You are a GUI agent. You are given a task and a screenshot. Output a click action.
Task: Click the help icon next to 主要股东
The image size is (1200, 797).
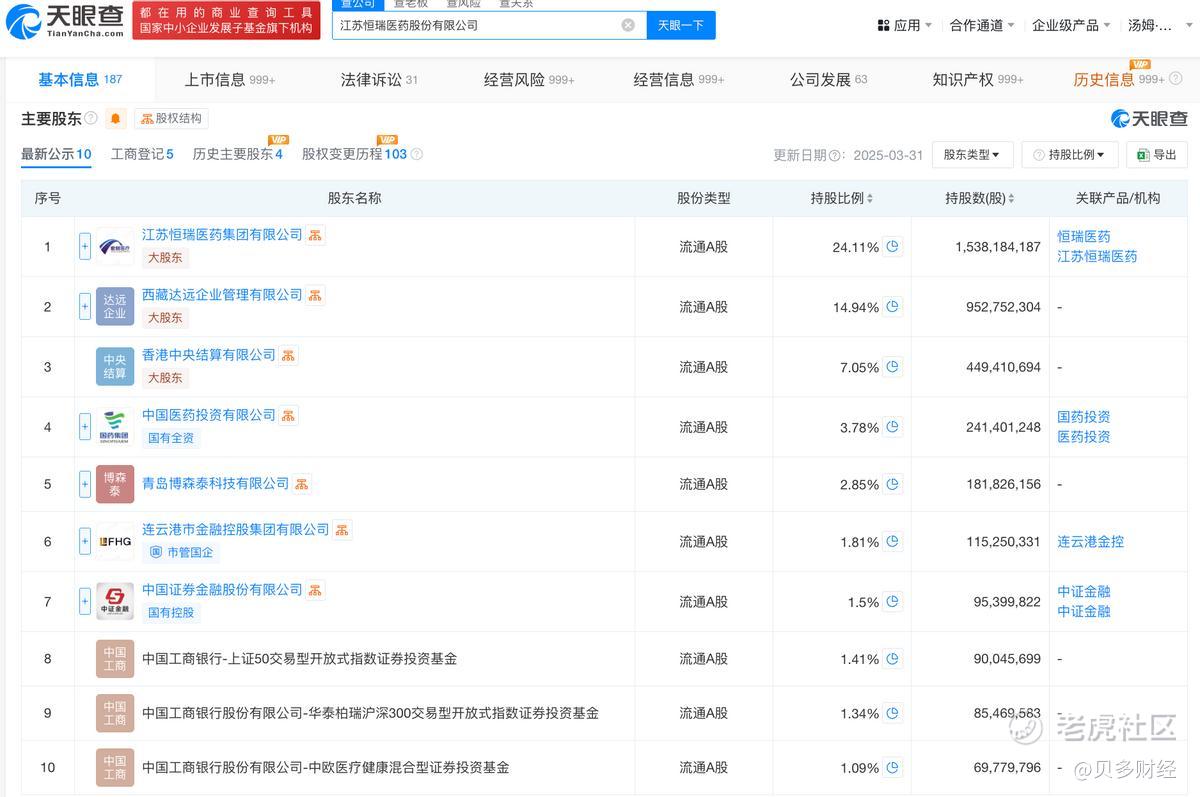click(91, 118)
